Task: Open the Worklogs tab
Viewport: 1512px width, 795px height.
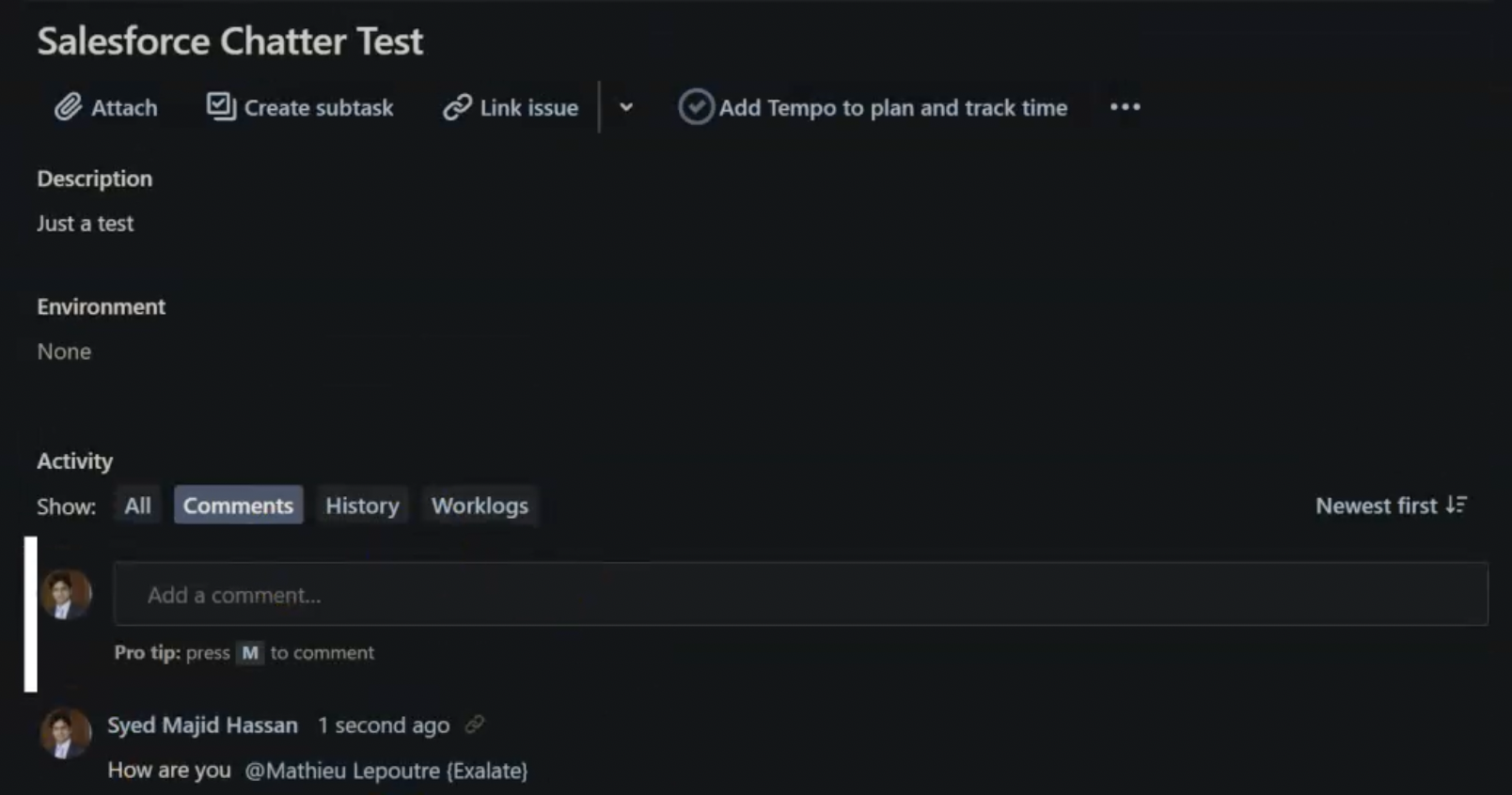Action: (x=480, y=506)
